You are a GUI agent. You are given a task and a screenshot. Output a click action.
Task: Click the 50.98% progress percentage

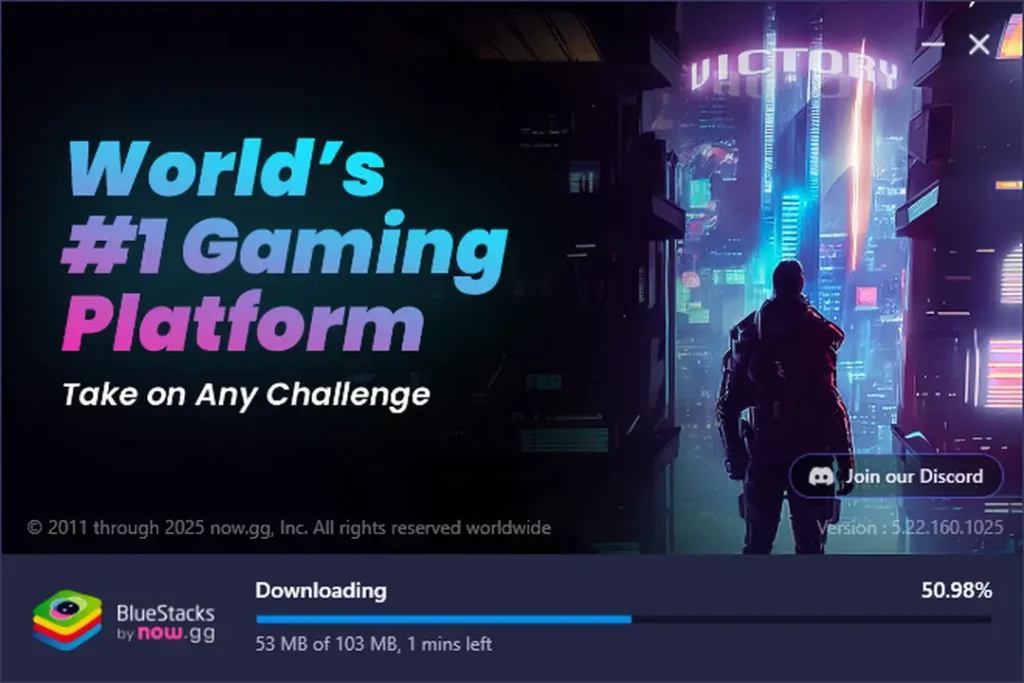(956, 590)
